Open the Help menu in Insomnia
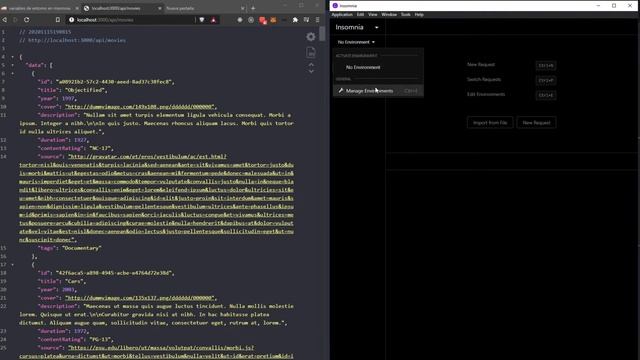640x360 pixels. [x=419, y=15]
